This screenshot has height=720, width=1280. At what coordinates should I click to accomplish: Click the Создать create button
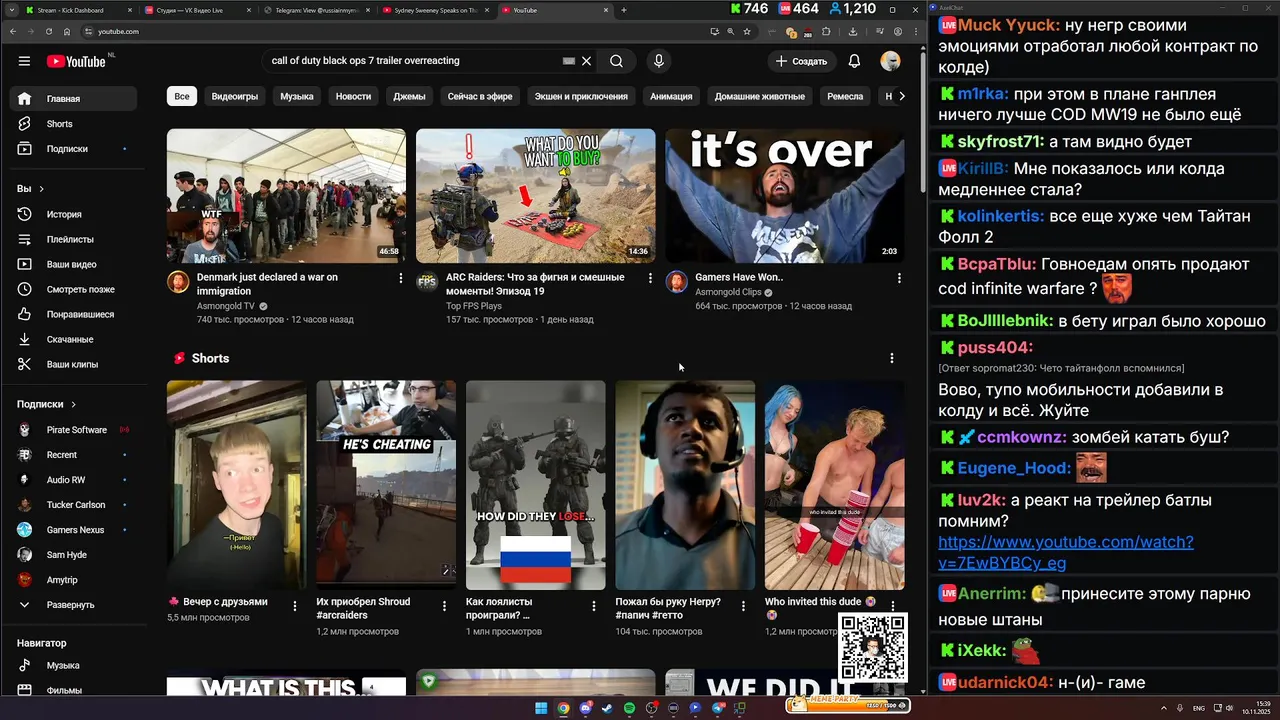click(x=802, y=61)
